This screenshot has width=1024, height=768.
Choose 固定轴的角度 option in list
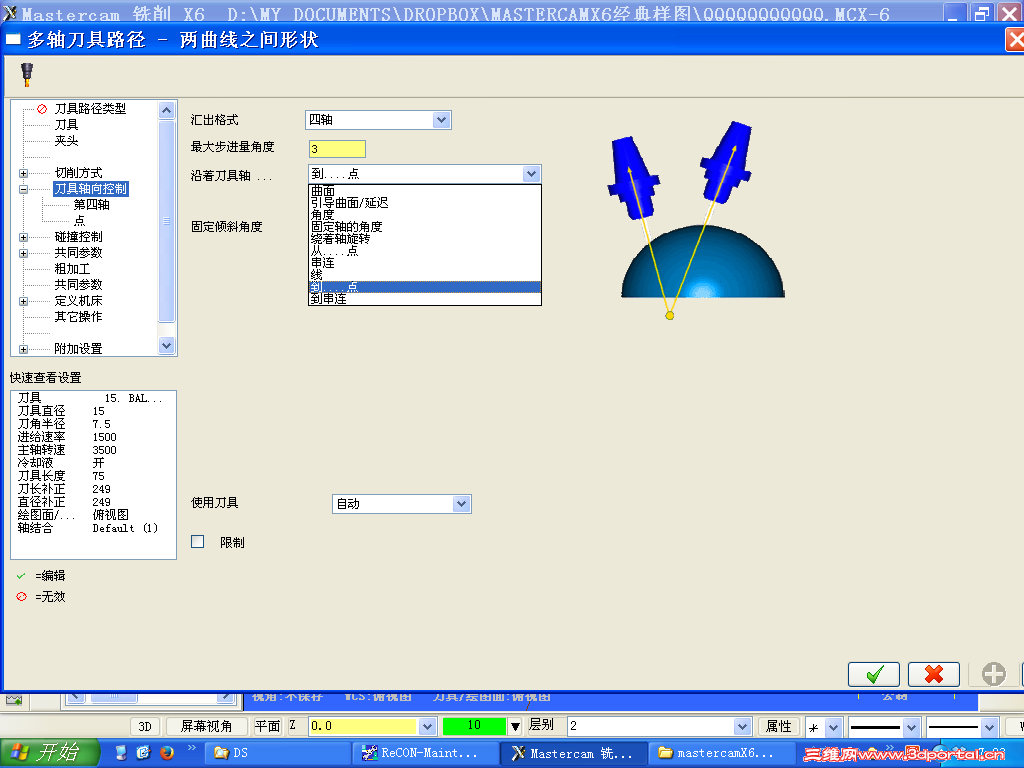point(424,227)
